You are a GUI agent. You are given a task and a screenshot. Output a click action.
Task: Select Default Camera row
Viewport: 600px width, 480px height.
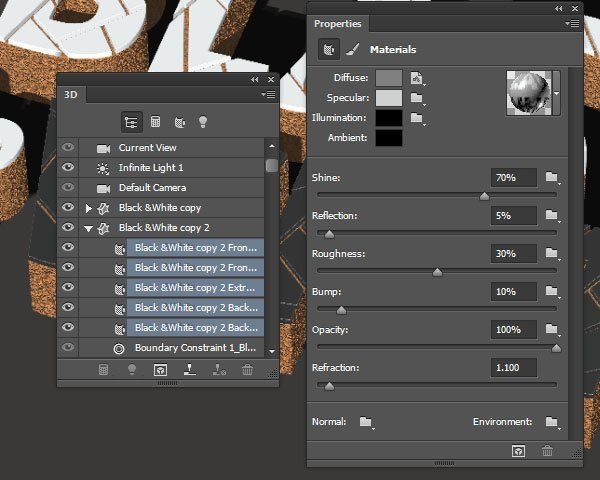tap(171, 187)
